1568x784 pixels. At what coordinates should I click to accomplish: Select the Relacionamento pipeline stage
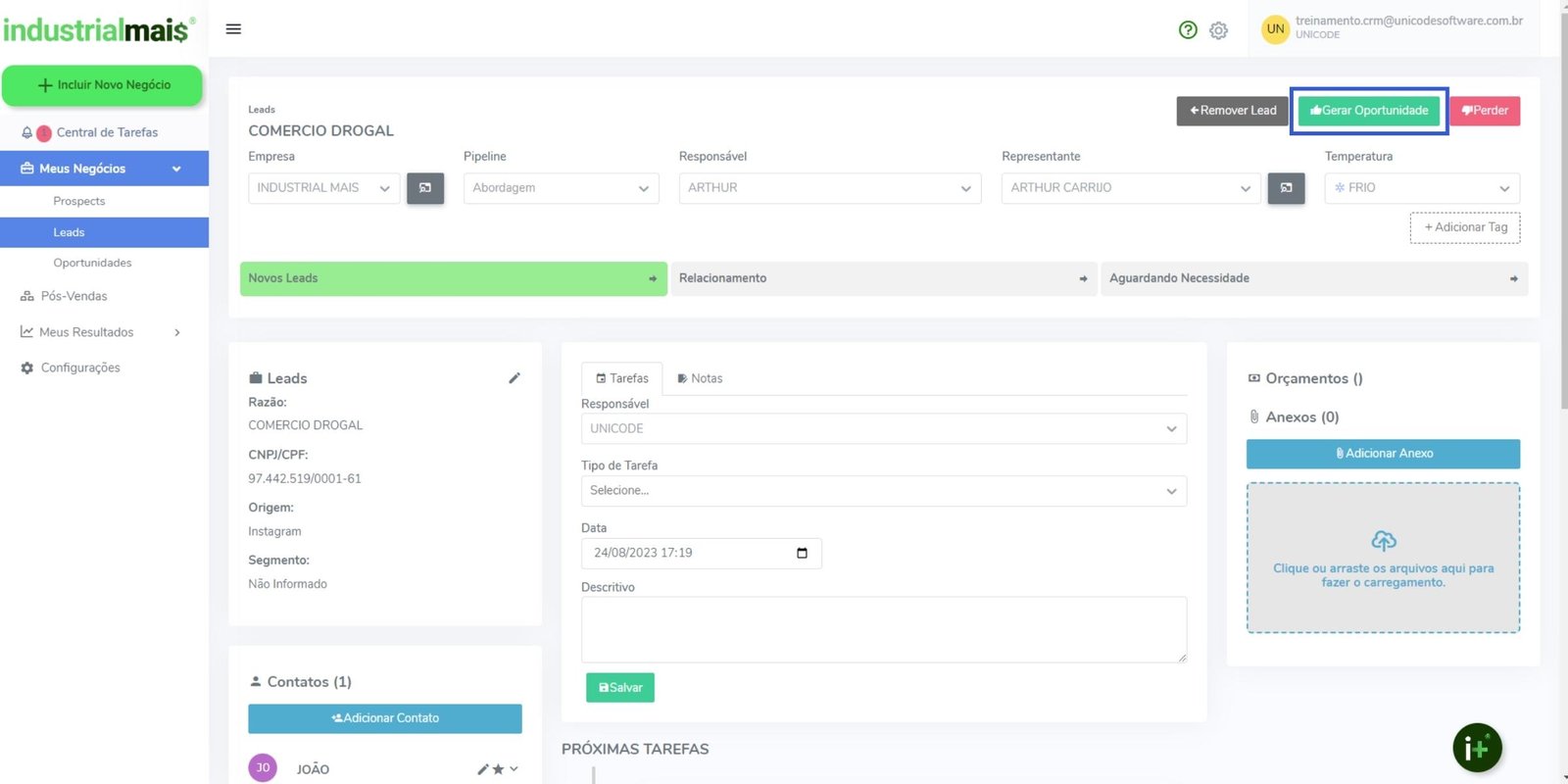[883, 278]
